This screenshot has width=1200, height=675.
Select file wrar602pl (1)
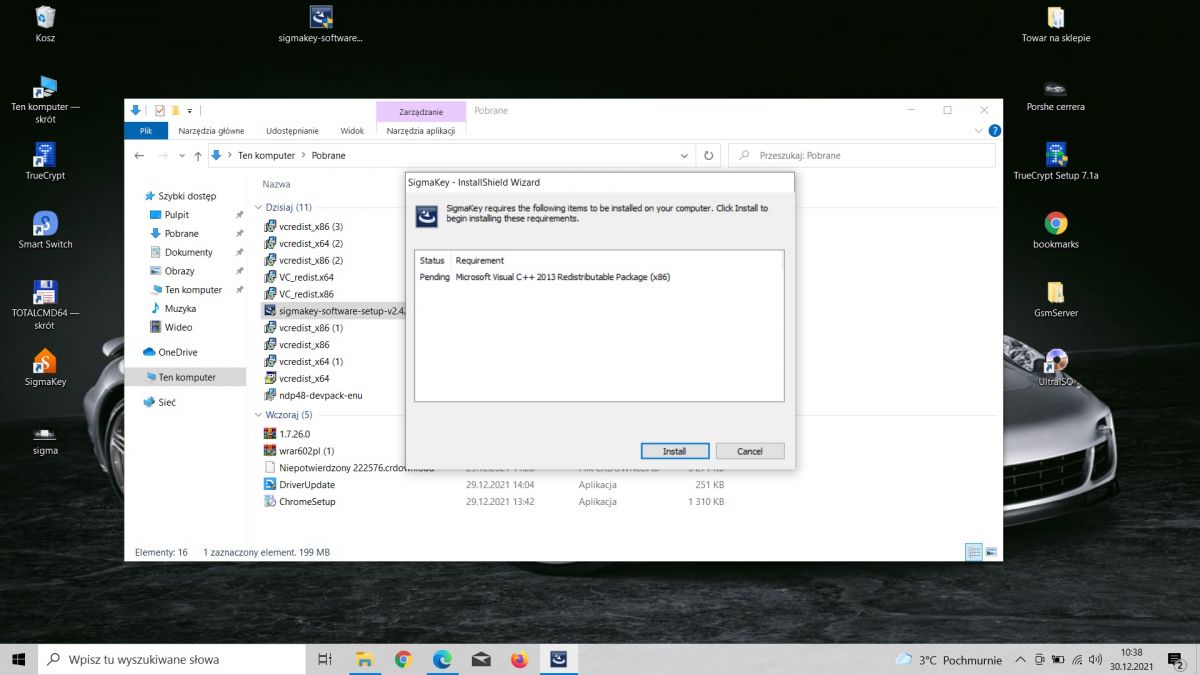[306, 451]
